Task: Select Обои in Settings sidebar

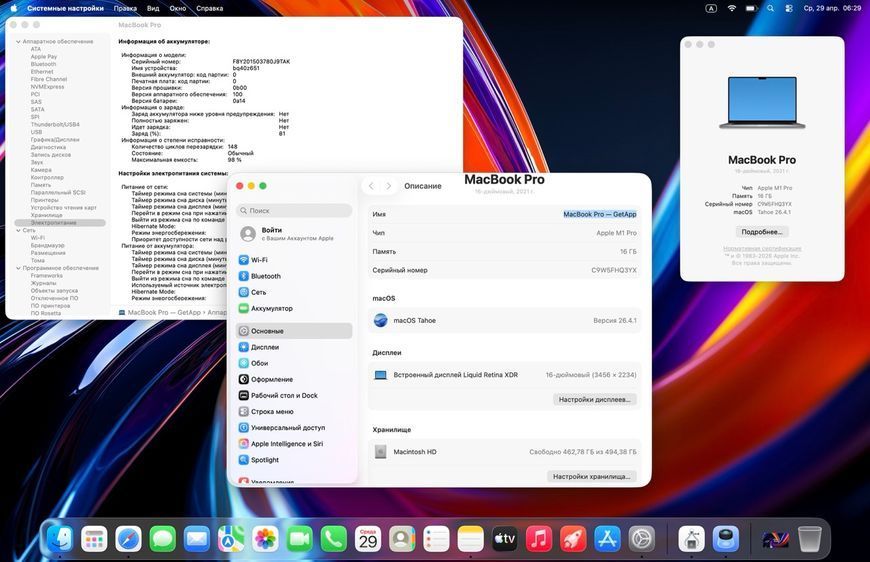Action: (294, 363)
